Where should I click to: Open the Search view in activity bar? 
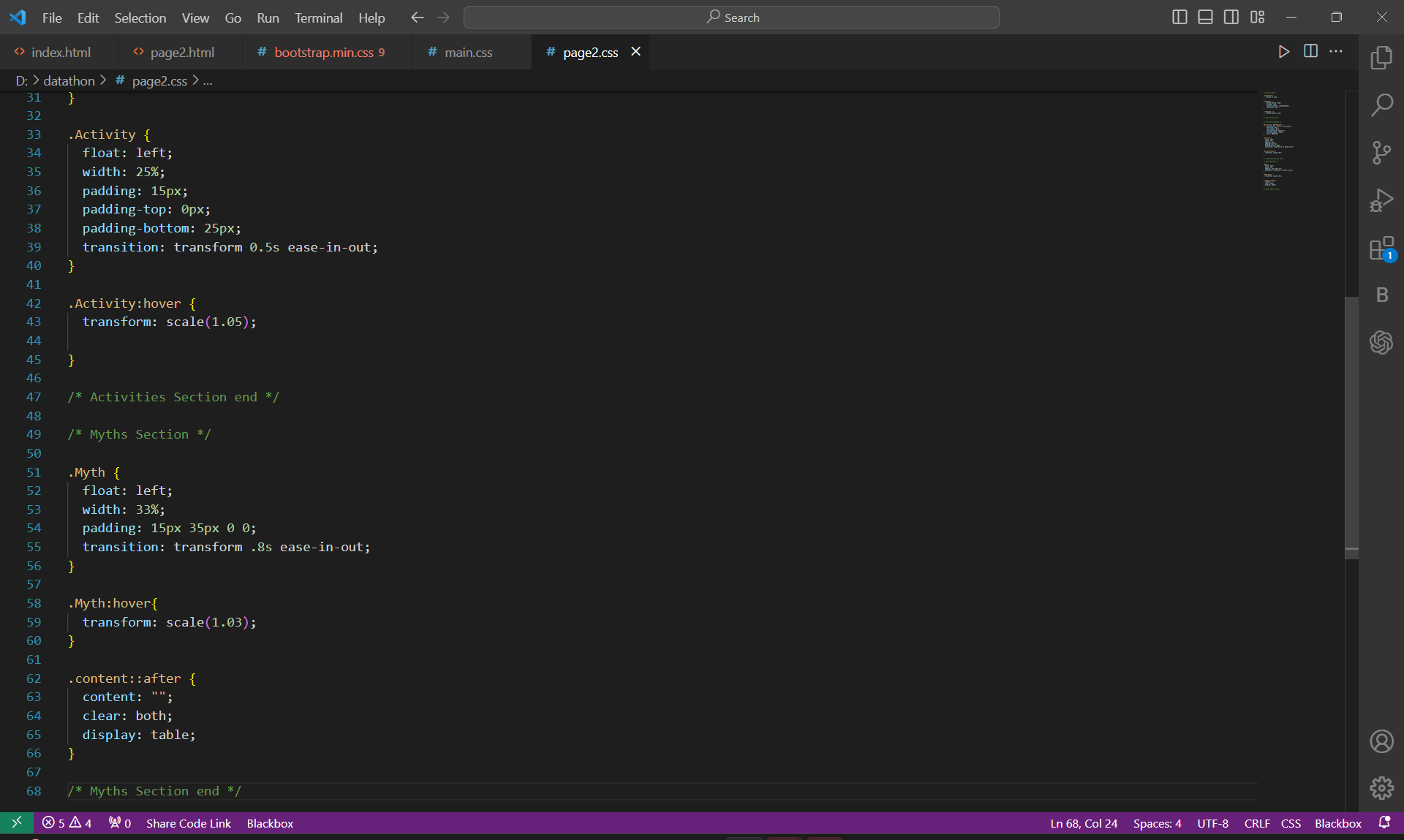tap(1381, 105)
